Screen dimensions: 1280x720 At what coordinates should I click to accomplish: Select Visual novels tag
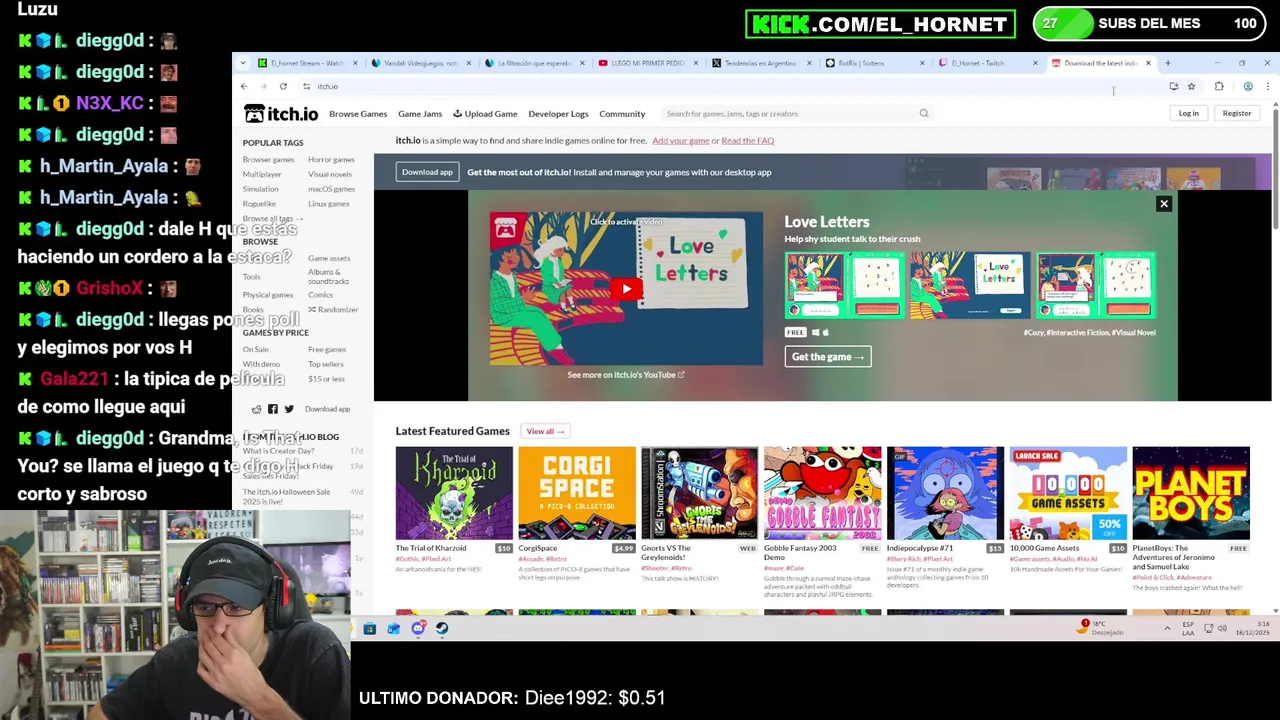(x=330, y=175)
